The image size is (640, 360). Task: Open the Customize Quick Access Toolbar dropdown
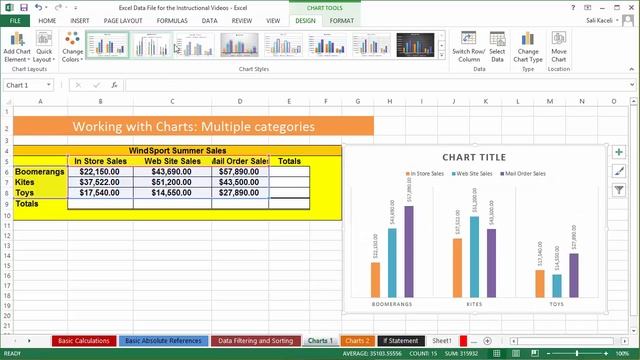(76, 8)
